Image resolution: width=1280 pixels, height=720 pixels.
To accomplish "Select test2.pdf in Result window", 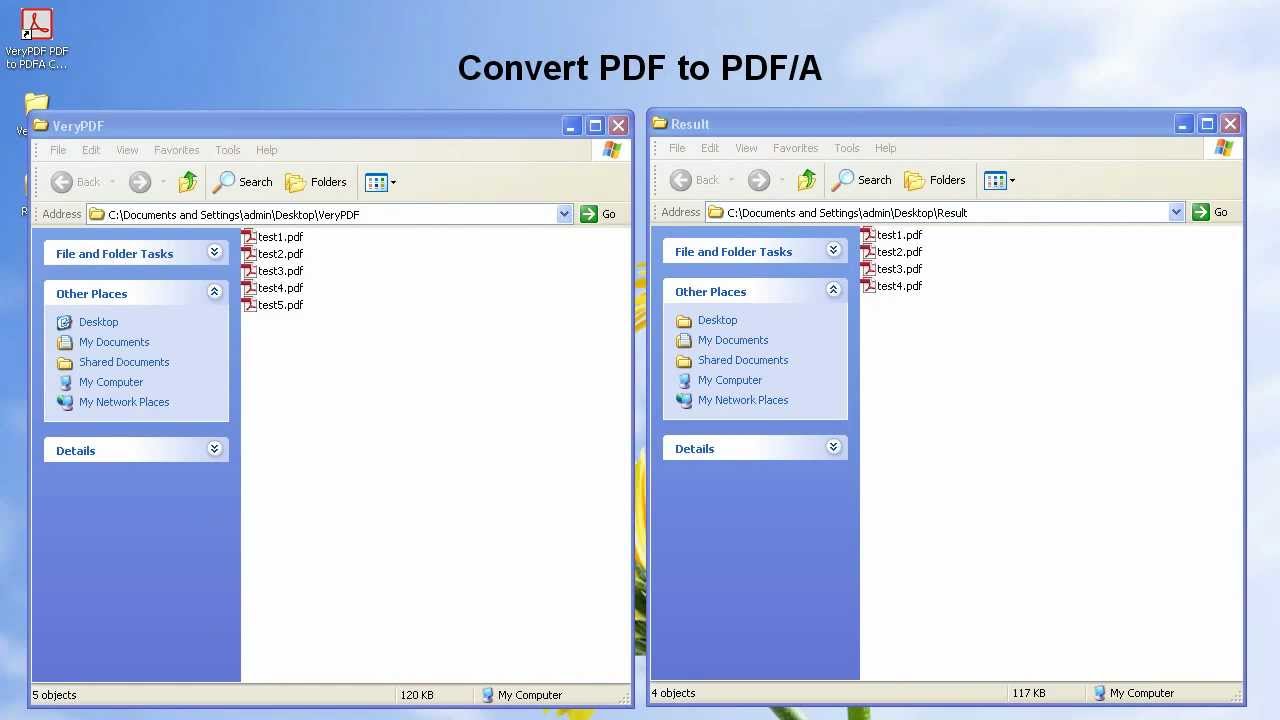I will [891, 252].
